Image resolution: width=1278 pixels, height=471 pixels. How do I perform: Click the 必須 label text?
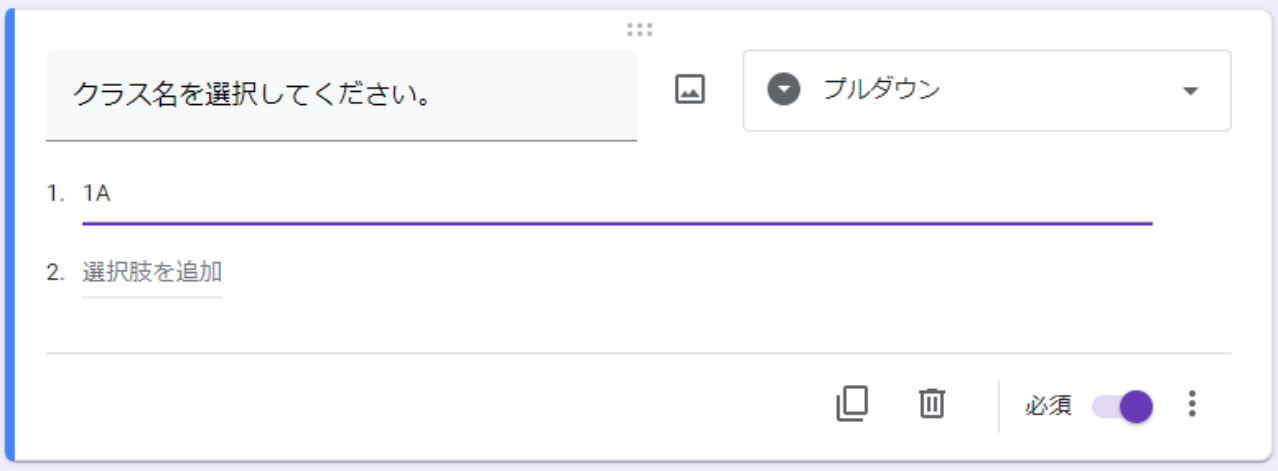[1048, 406]
